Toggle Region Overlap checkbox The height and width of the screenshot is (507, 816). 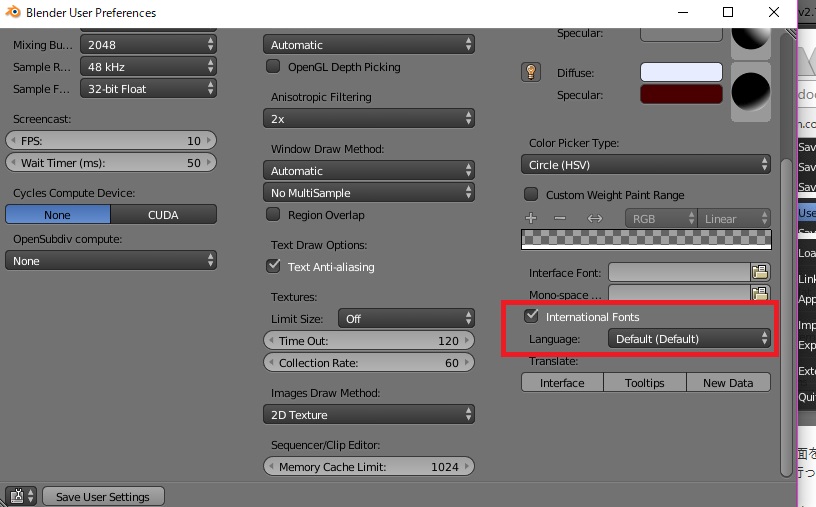273,214
